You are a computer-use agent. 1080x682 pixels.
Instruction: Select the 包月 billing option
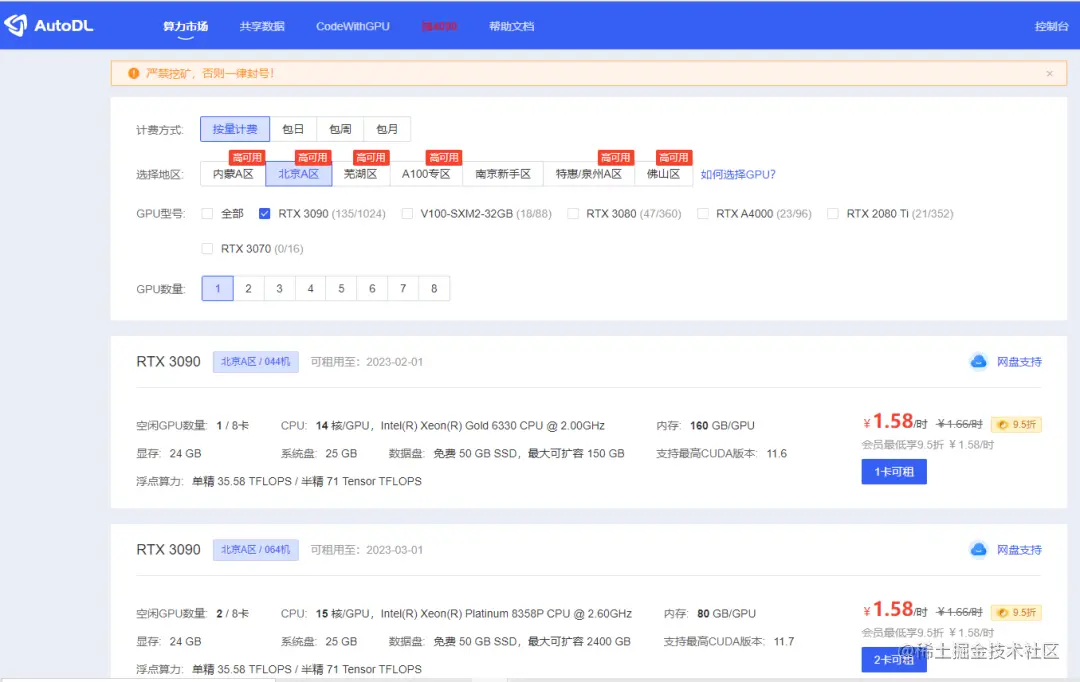coord(387,128)
